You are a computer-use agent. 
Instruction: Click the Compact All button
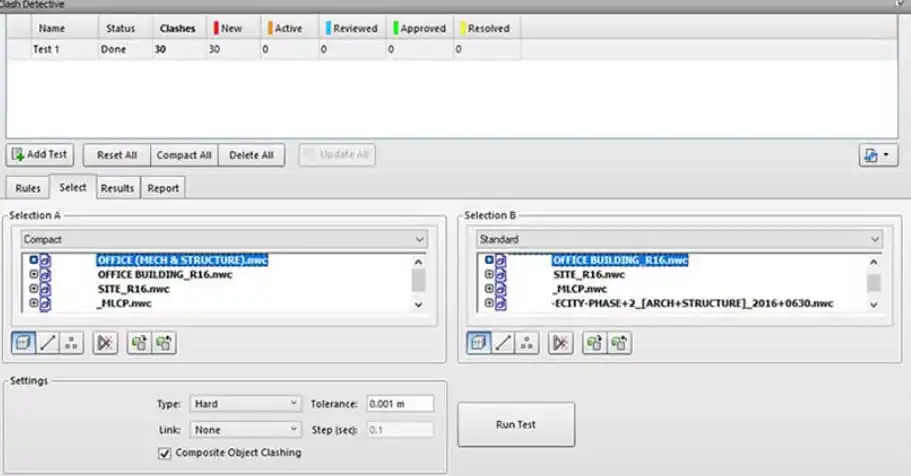click(184, 155)
